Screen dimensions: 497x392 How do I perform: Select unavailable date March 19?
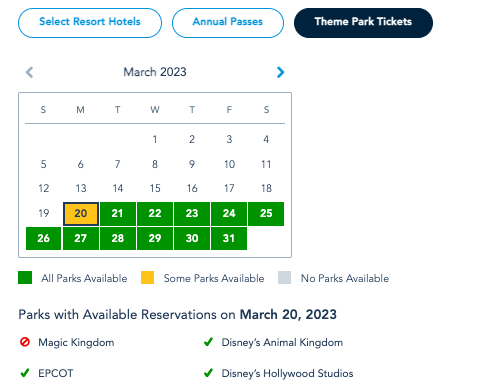click(44, 213)
